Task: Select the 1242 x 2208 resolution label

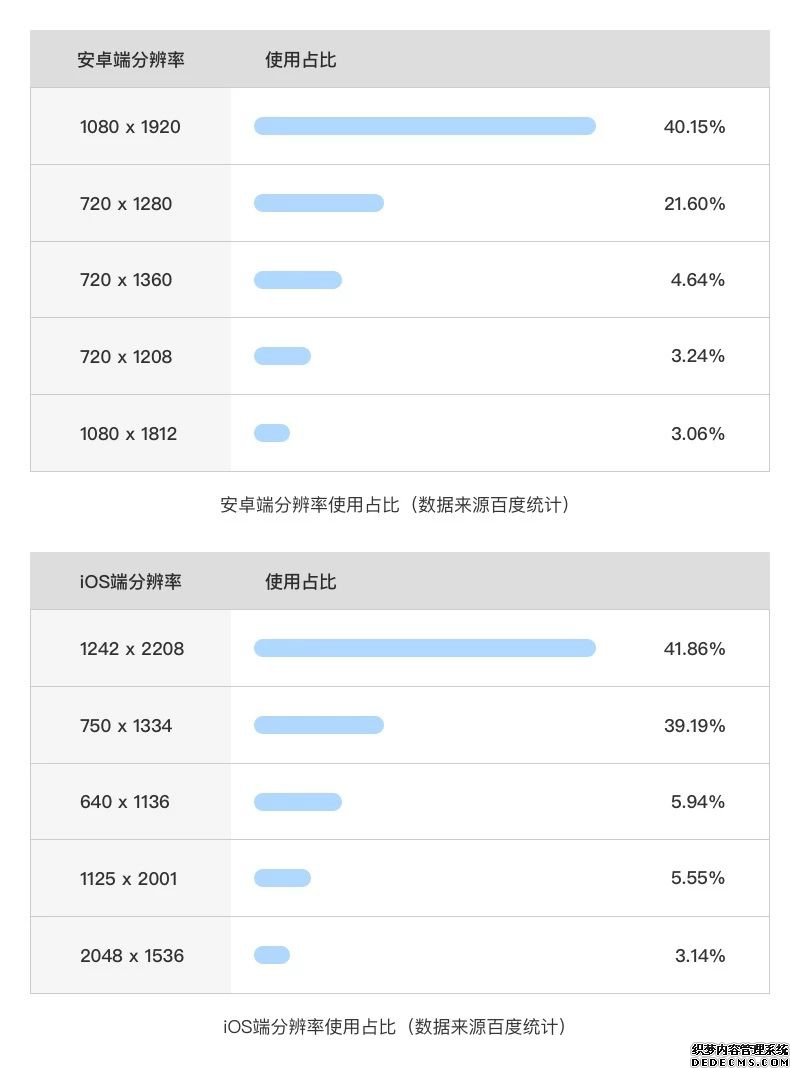Action: click(x=132, y=649)
